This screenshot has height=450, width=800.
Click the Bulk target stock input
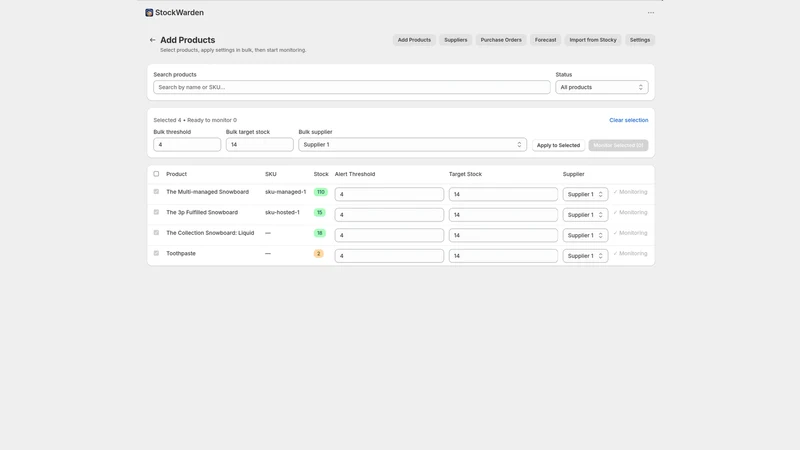click(260, 144)
